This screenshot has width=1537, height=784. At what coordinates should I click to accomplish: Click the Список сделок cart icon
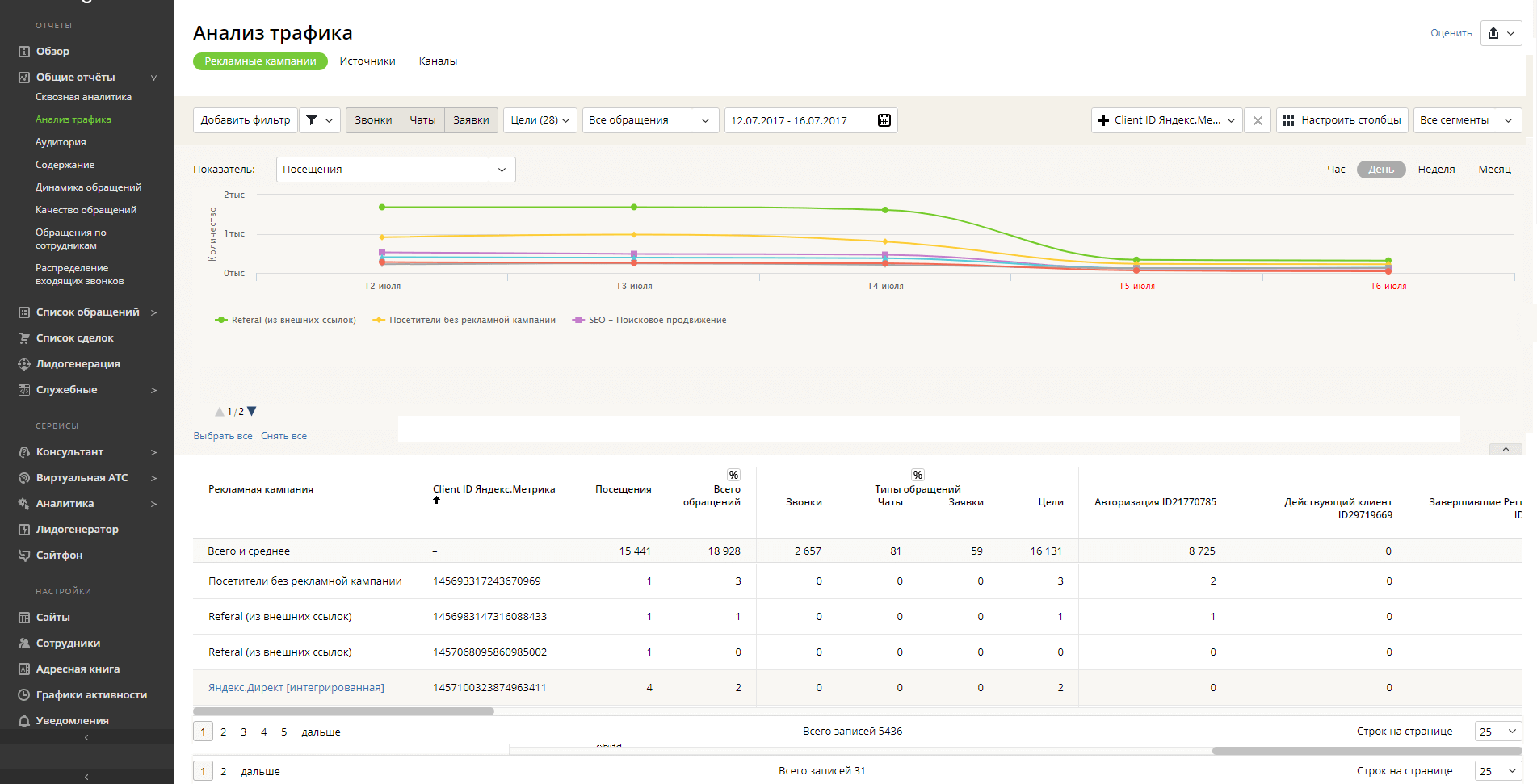24,338
